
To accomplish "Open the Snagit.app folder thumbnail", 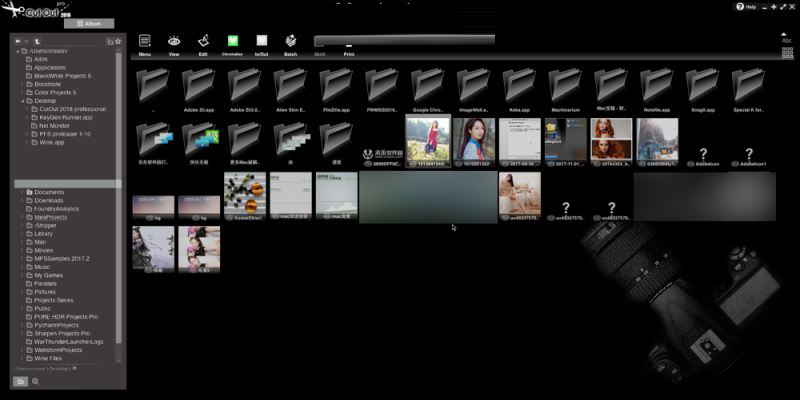I will tap(703, 89).
